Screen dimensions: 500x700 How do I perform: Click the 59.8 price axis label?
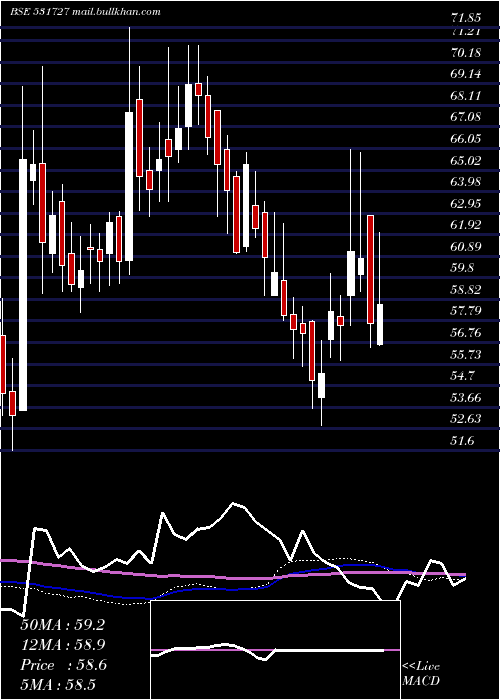coord(462,268)
